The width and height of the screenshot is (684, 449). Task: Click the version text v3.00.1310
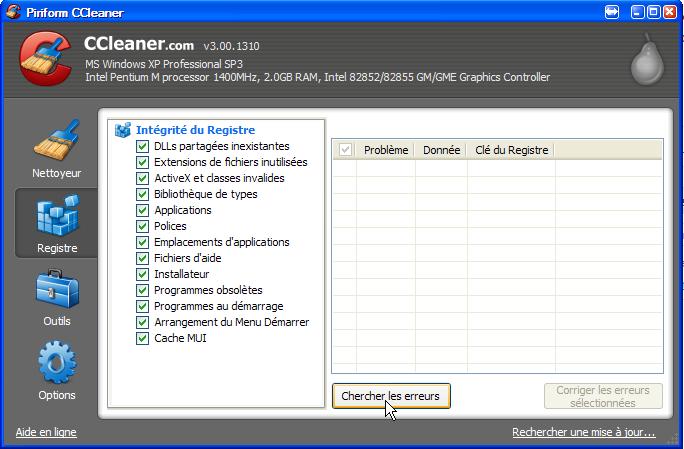click(231, 46)
